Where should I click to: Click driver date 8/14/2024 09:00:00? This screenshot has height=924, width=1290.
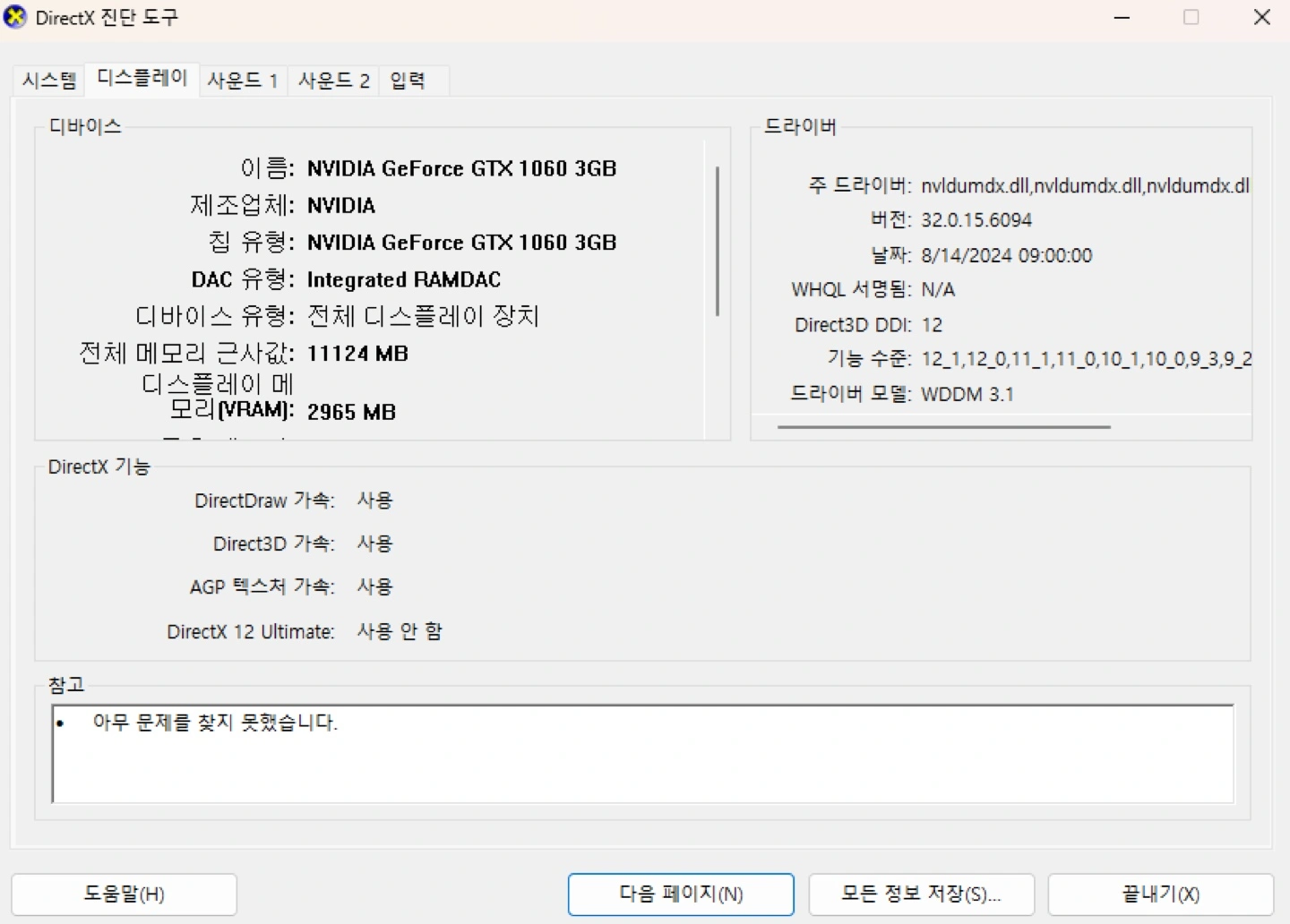1007,255
